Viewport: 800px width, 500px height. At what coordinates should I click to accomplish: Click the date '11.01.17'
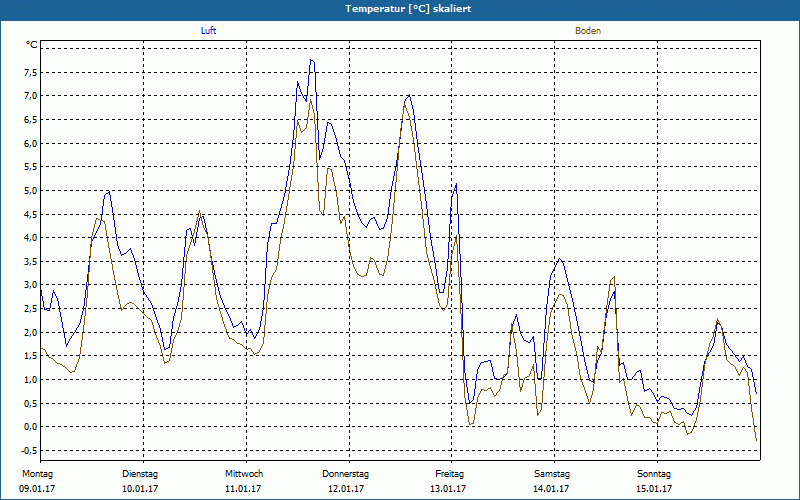(243, 489)
